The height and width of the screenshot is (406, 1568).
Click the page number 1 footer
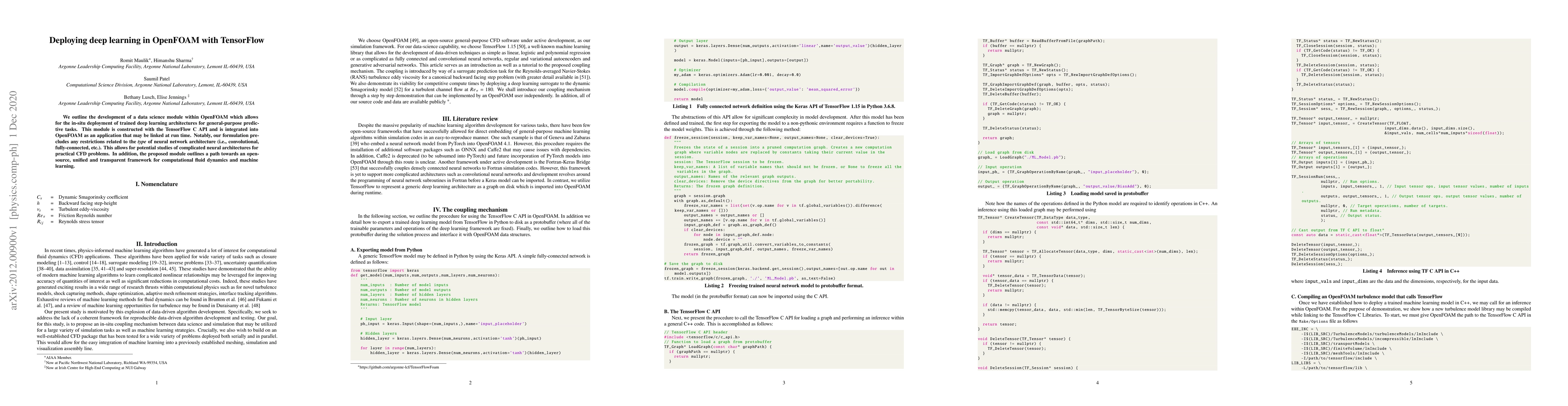[x=156, y=383]
